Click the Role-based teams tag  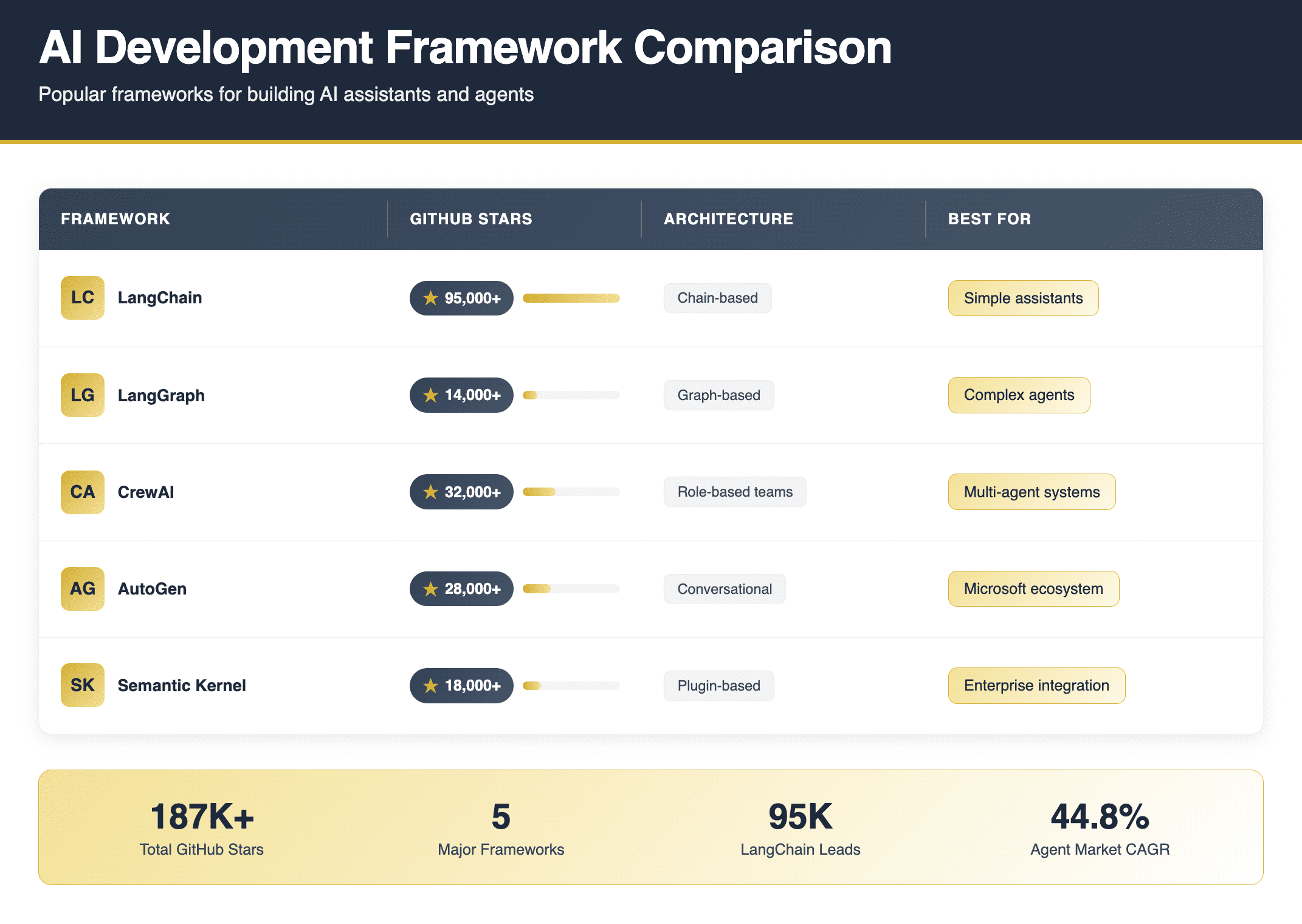(735, 492)
